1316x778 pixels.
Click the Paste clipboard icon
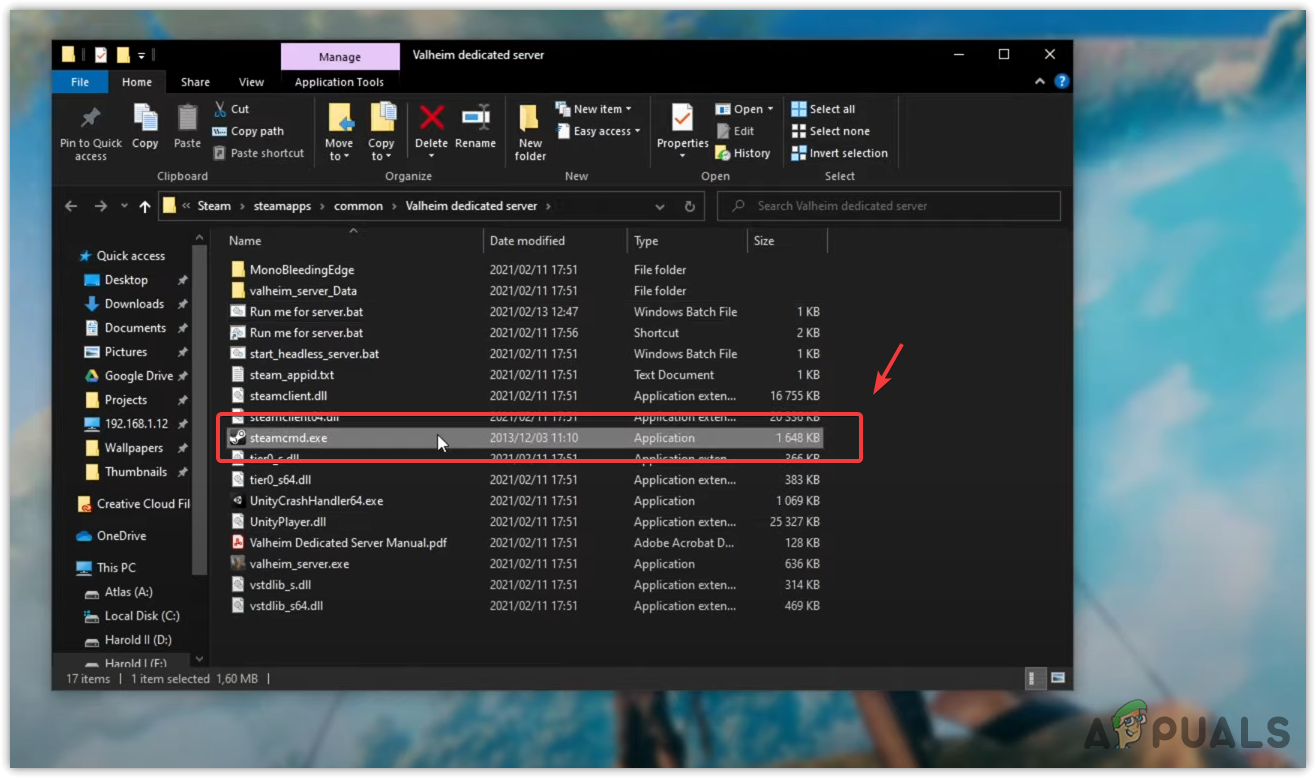187,119
